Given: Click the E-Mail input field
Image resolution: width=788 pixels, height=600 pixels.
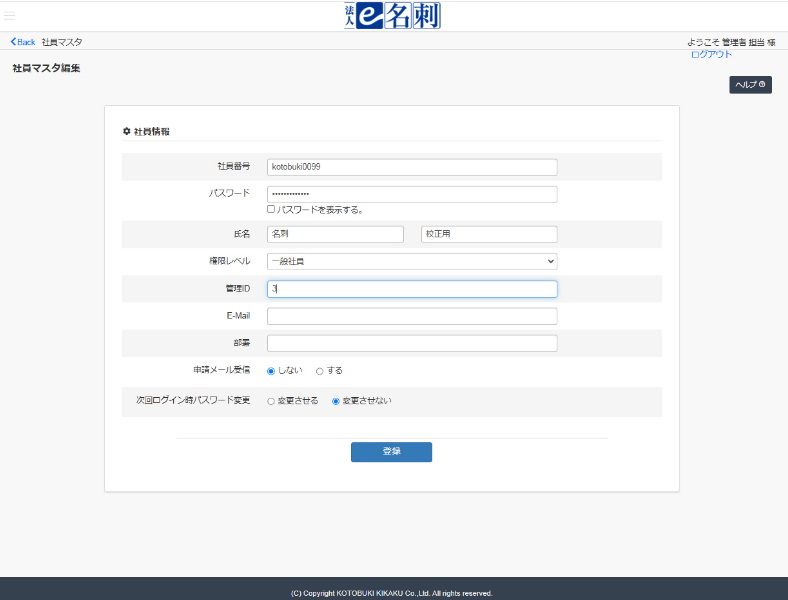Looking at the screenshot, I should [x=412, y=316].
